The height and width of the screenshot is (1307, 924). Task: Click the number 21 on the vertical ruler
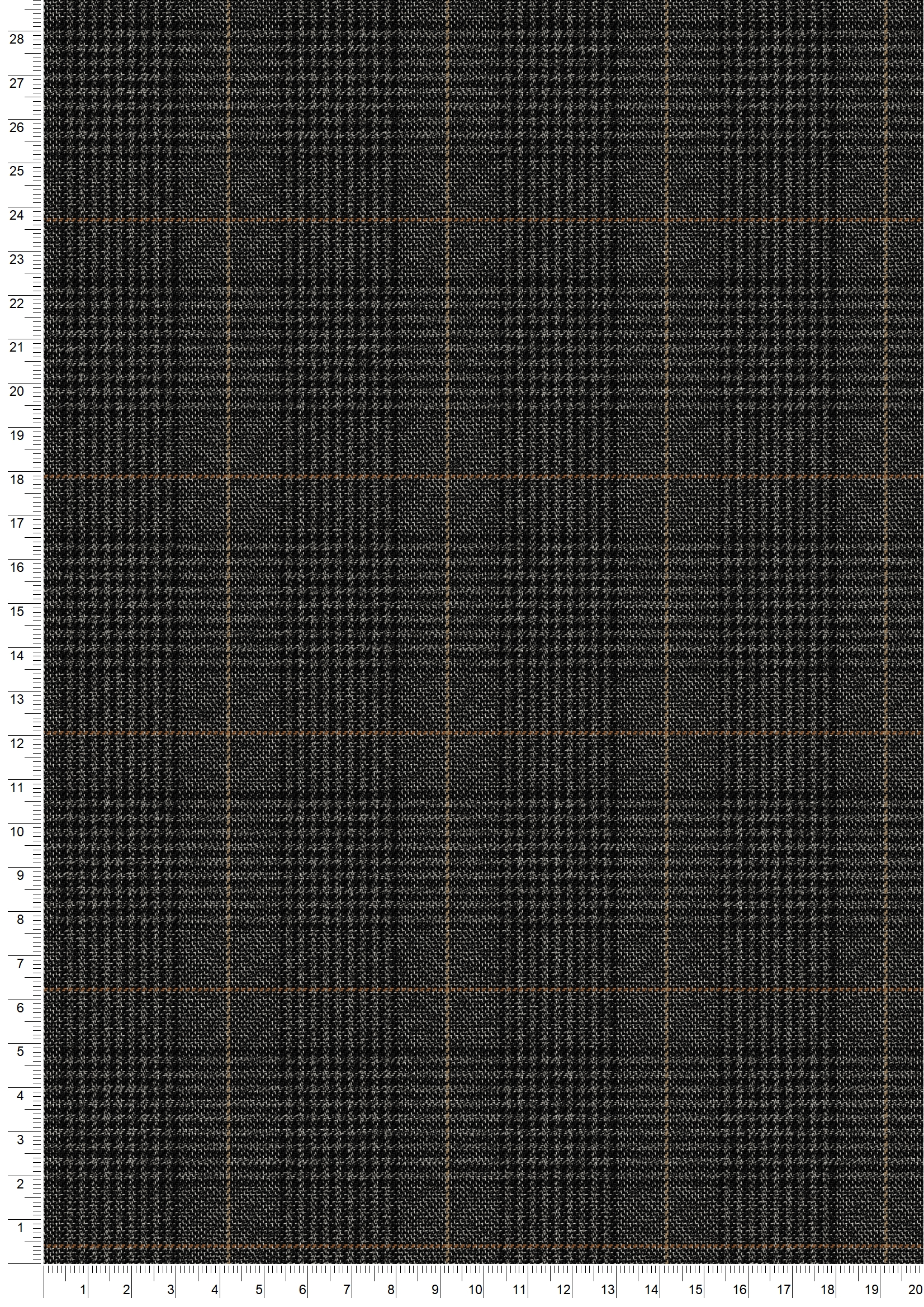pos(17,347)
